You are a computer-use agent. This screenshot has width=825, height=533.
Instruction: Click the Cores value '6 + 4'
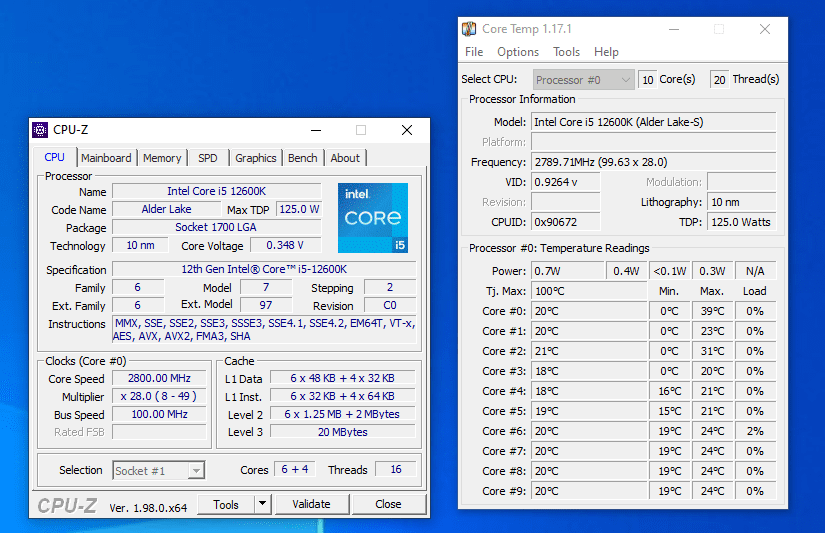click(295, 469)
